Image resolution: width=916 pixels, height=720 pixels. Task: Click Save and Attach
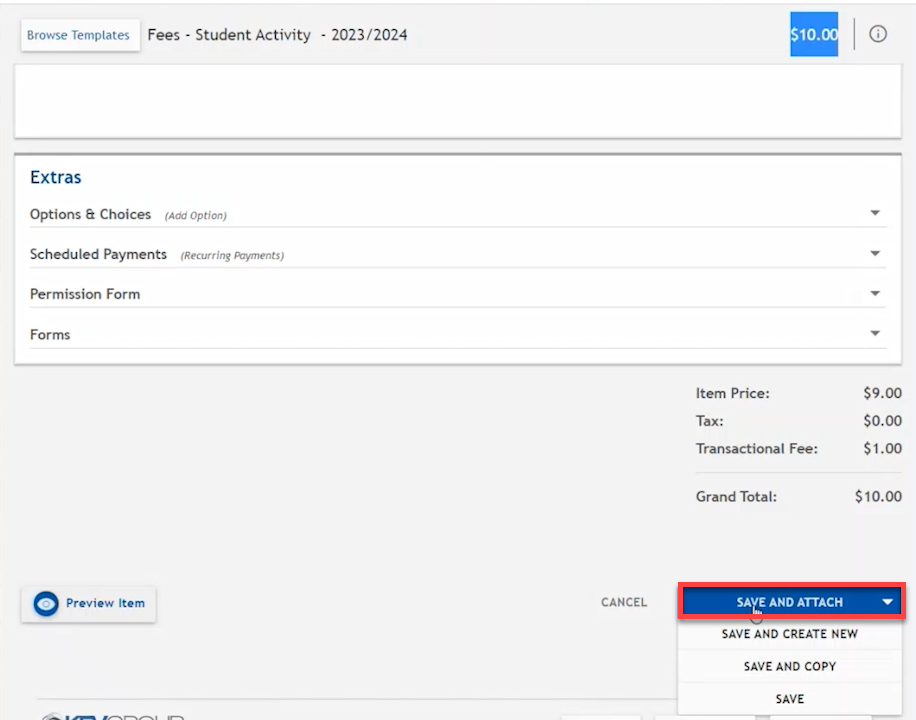pos(792,601)
